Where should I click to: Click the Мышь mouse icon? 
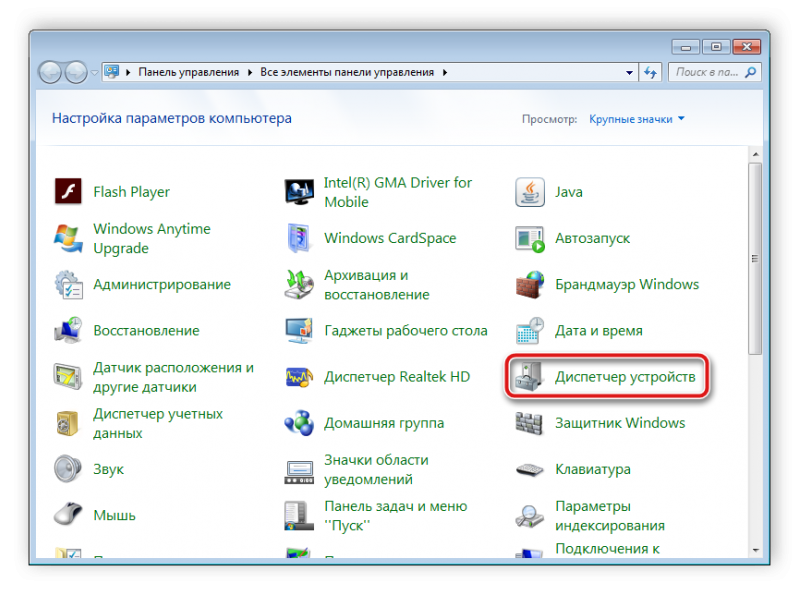pos(68,514)
